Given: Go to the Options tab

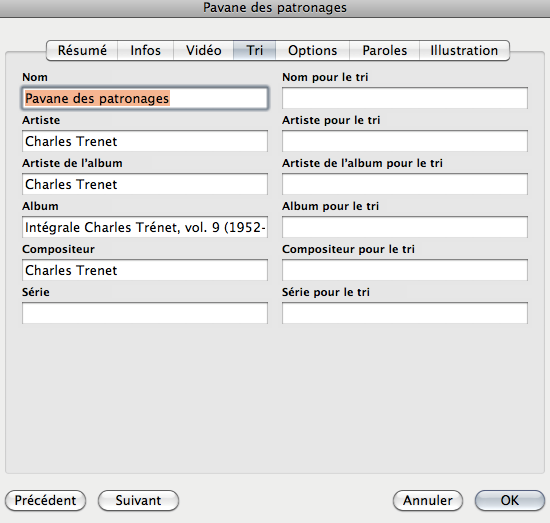Looking at the screenshot, I should tap(313, 51).
